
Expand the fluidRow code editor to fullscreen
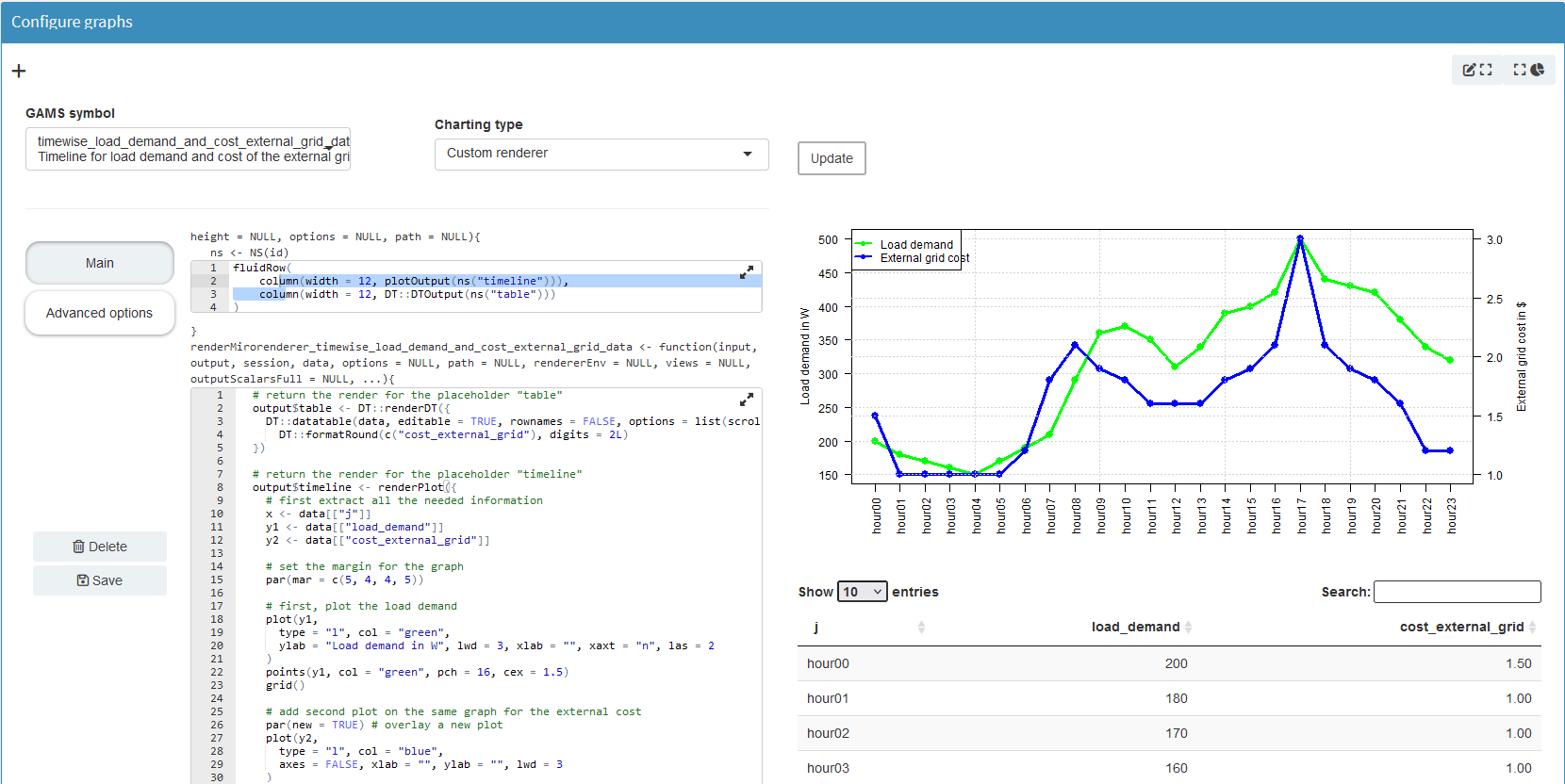tap(746, 272)
